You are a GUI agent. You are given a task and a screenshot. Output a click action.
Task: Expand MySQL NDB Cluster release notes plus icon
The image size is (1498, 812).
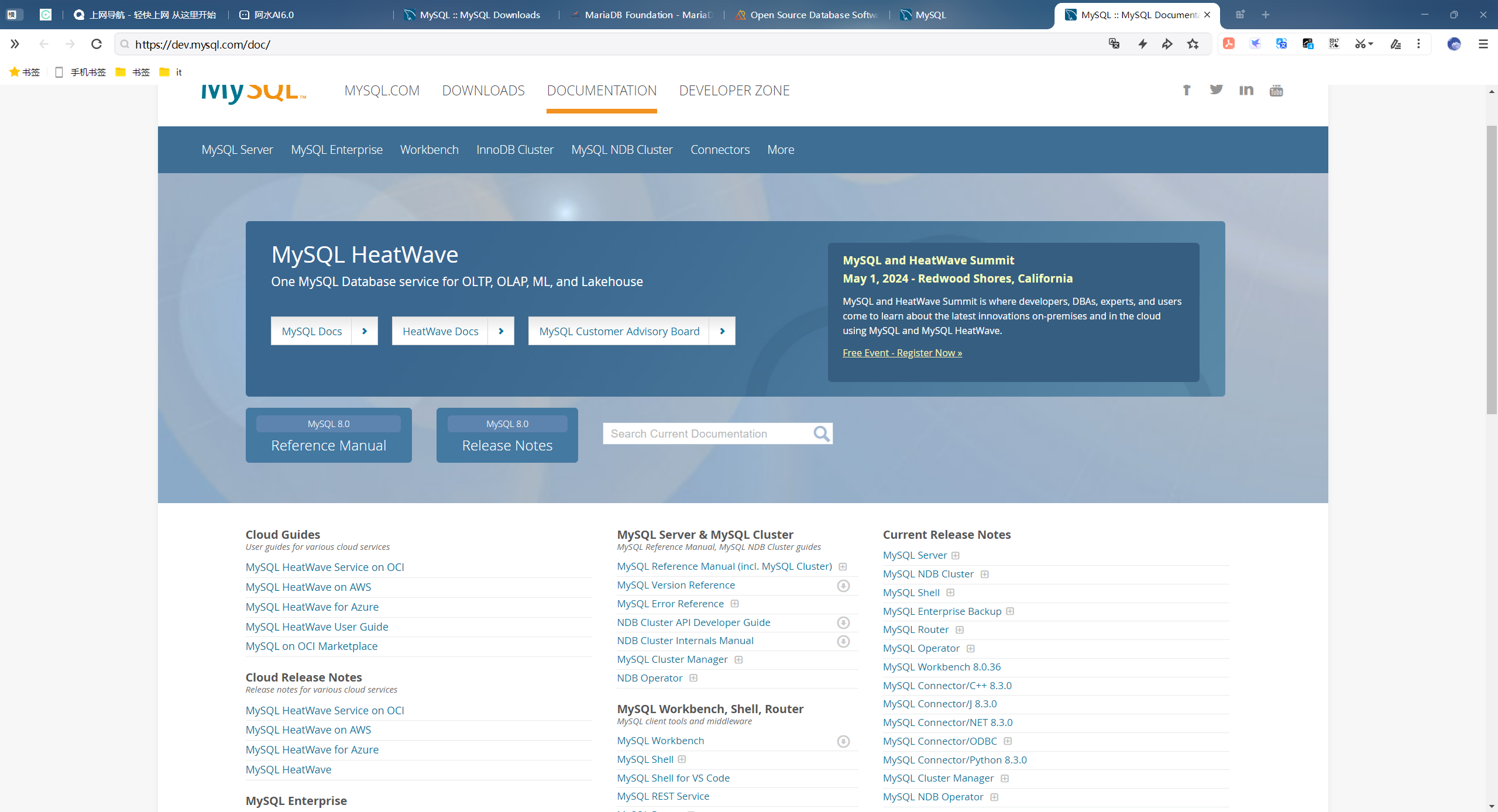(x=985, y=574)
